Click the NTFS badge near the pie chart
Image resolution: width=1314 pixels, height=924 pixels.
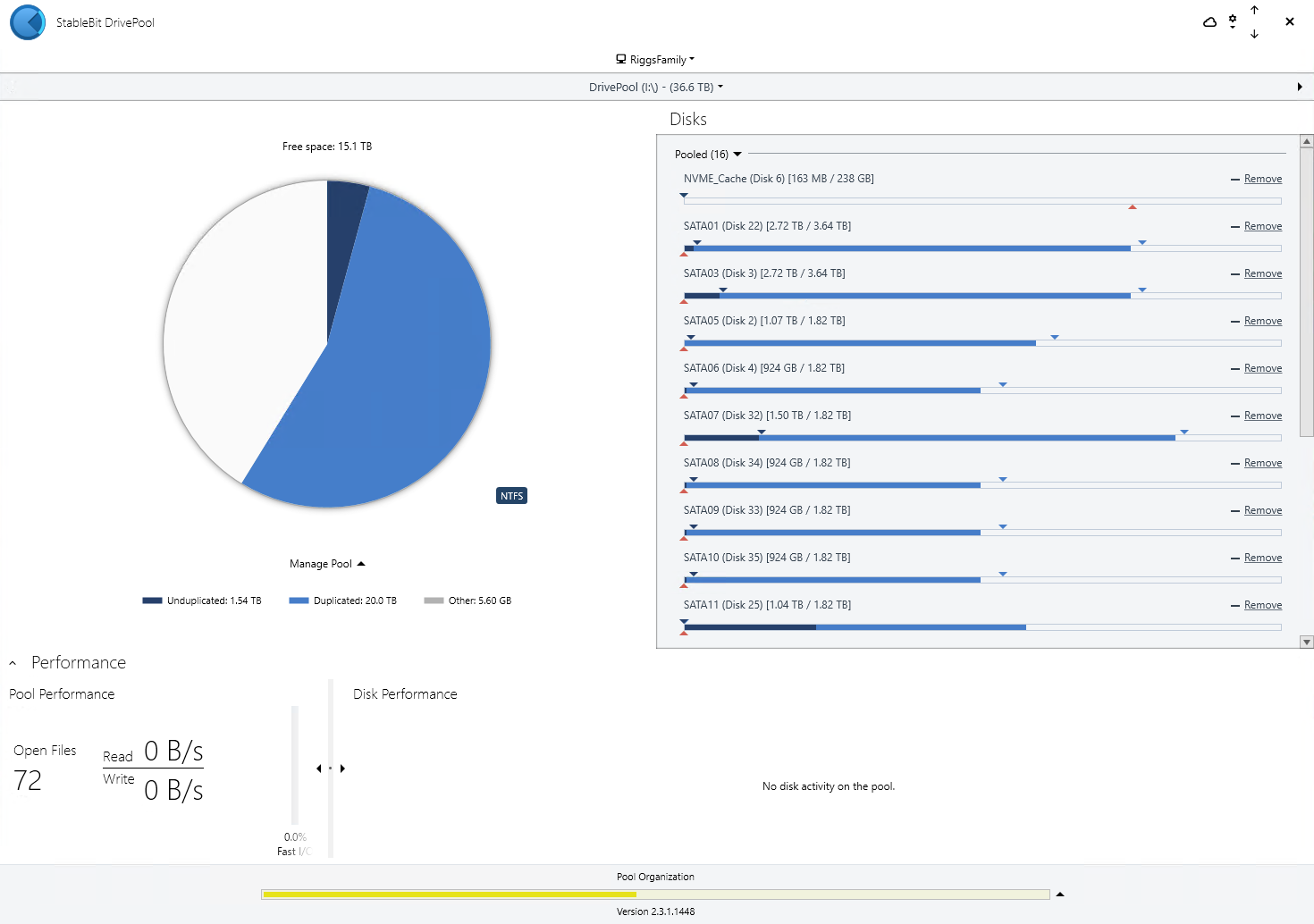(x=511, y=496)
